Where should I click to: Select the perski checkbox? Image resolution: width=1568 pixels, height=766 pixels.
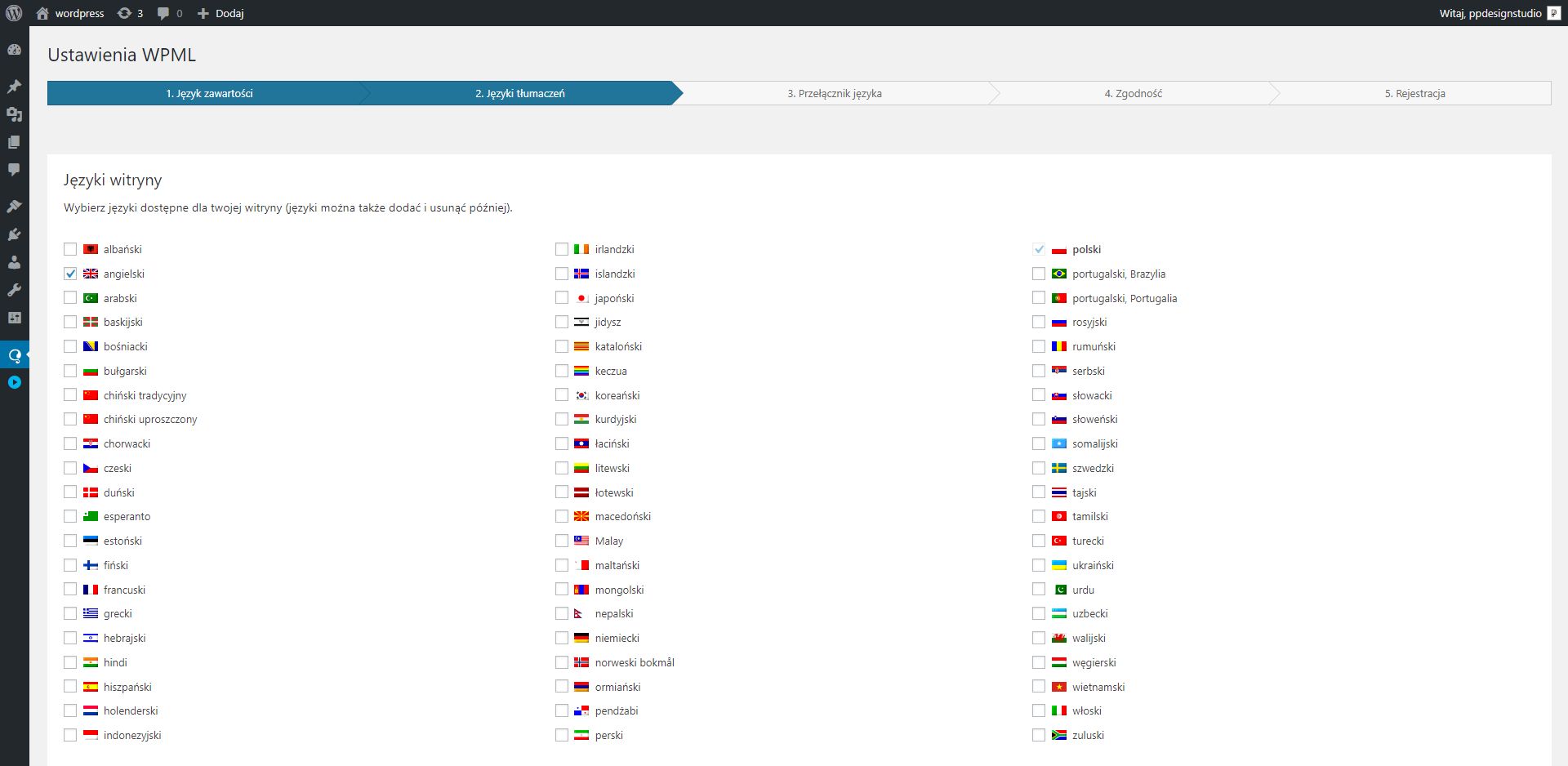[x=562, y=735]
